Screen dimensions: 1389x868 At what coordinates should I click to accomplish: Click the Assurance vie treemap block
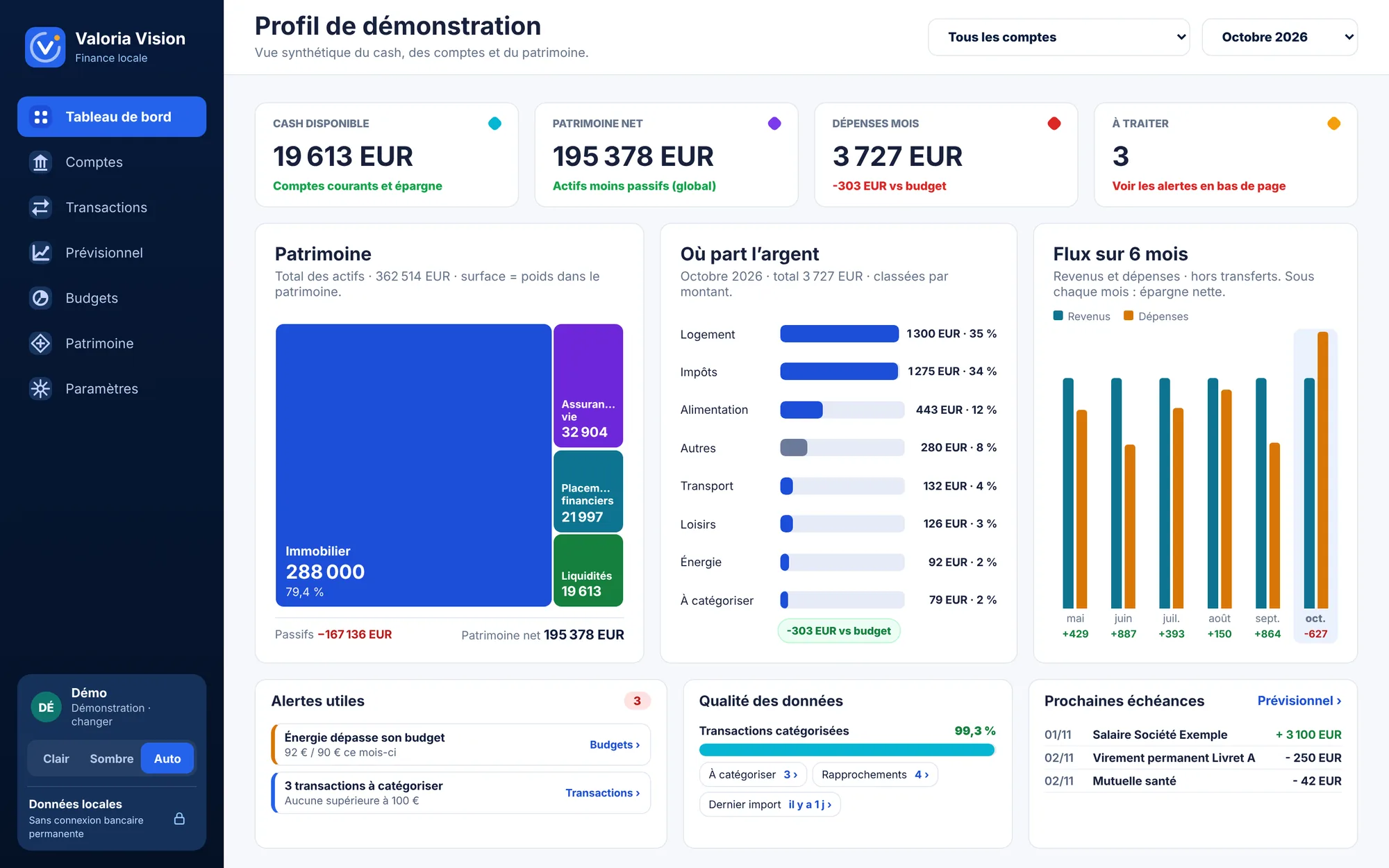tap(588, 385)
